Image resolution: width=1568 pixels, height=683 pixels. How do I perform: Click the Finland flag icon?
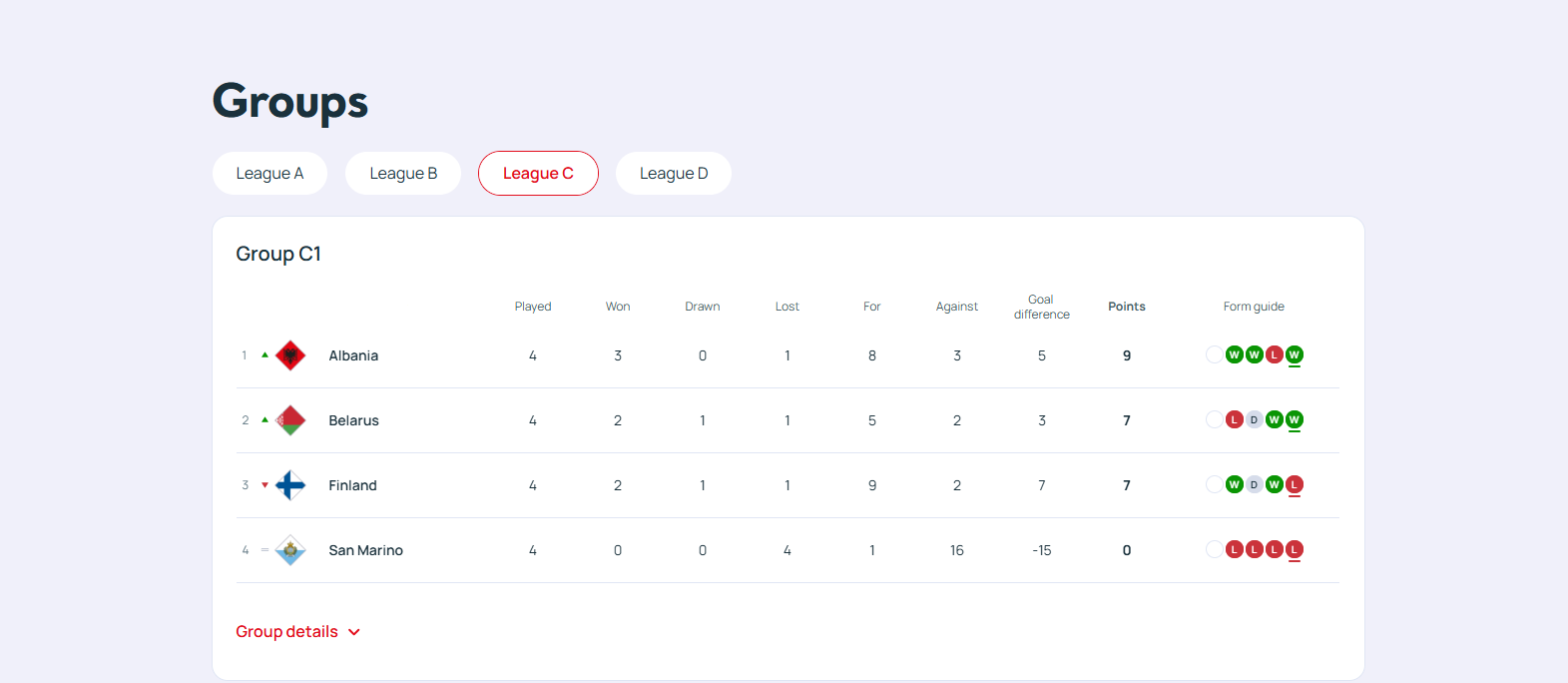(x=290, y=485)
